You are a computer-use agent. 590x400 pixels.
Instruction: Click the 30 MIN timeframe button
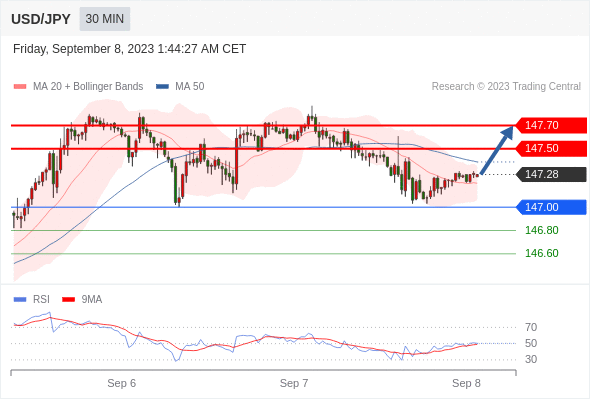pos(105,19)
